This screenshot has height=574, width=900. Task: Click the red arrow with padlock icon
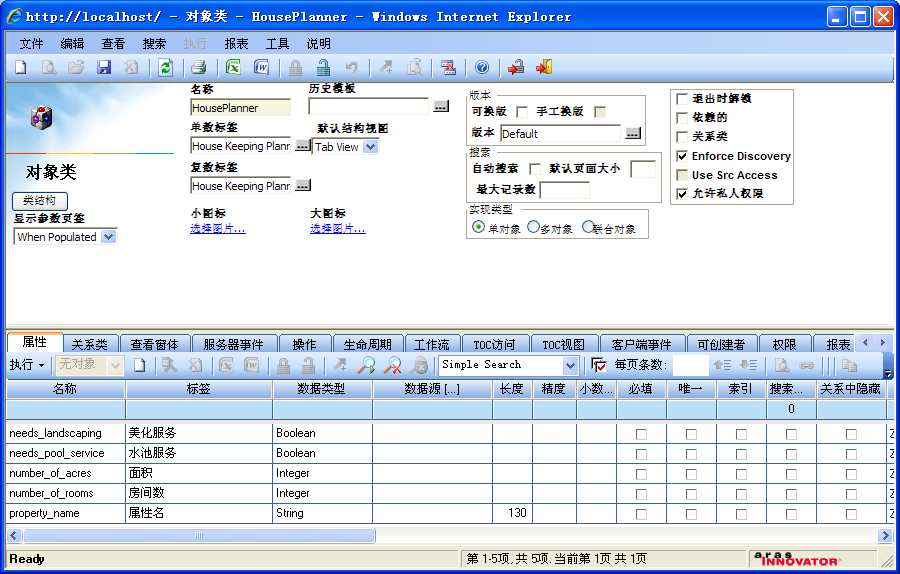click(x=516, y=68)
